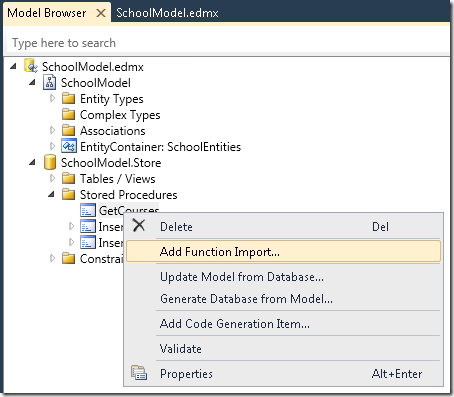The image size is (454, 397).
Task: Click the Delete X icon in context menu
Action: coord(139,226)
